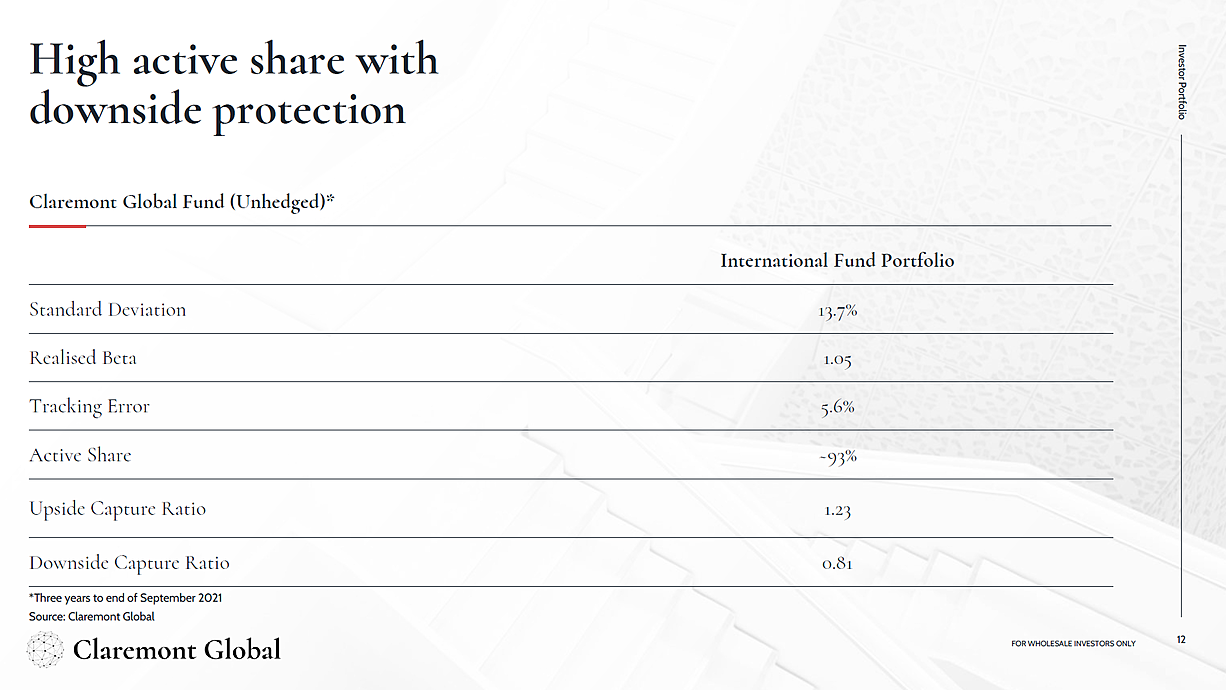Screen dimensions: 1226x690
Task: Click the 0.81 downside capture value
Action: point(837,564)
